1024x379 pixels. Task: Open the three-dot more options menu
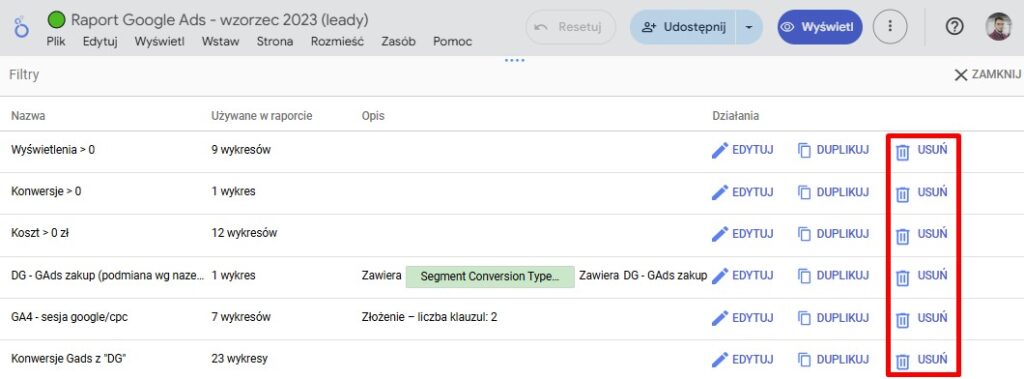(x=889, y=27)
